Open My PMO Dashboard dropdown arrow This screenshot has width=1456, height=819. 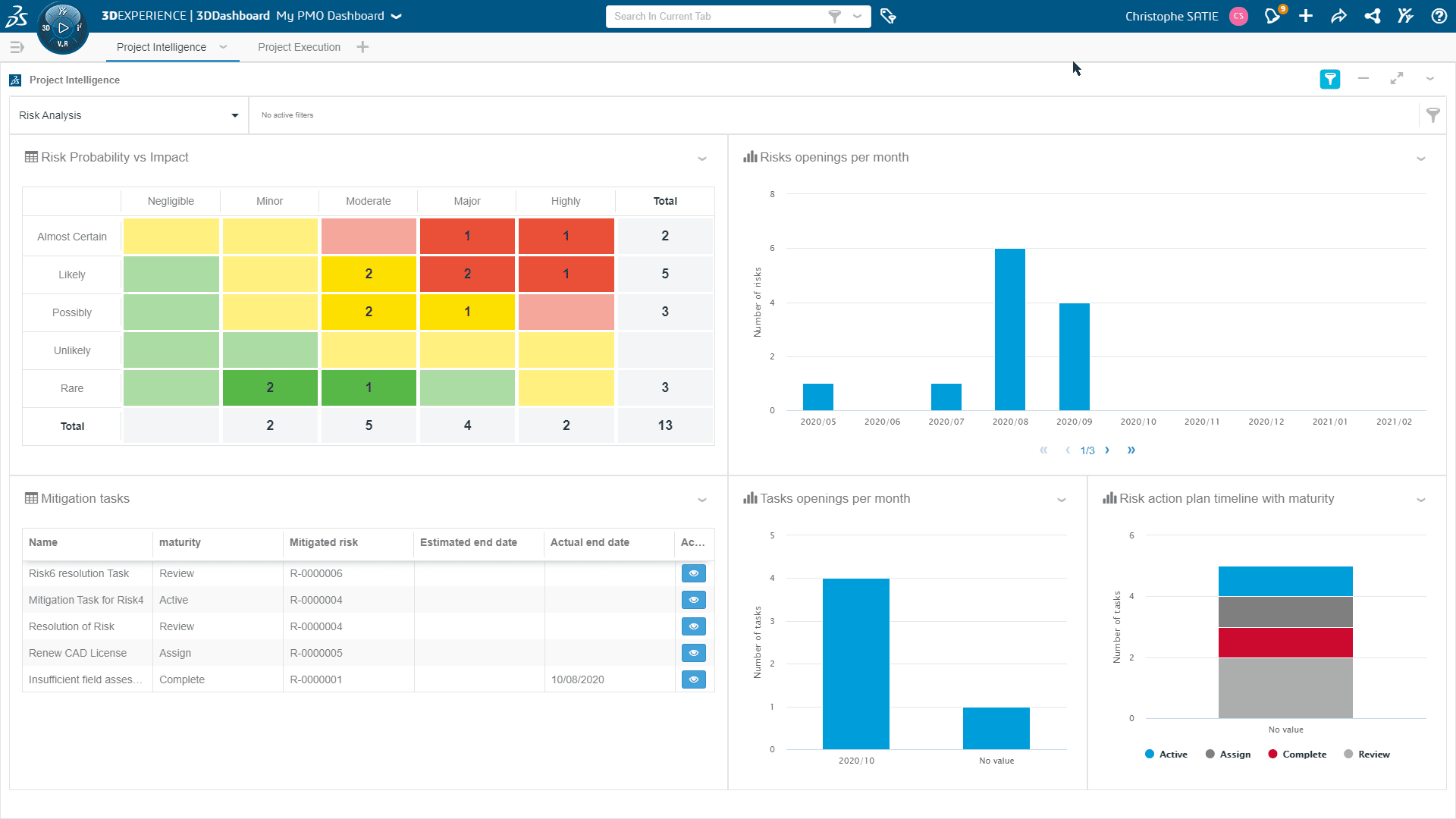[x=396, y=16]
